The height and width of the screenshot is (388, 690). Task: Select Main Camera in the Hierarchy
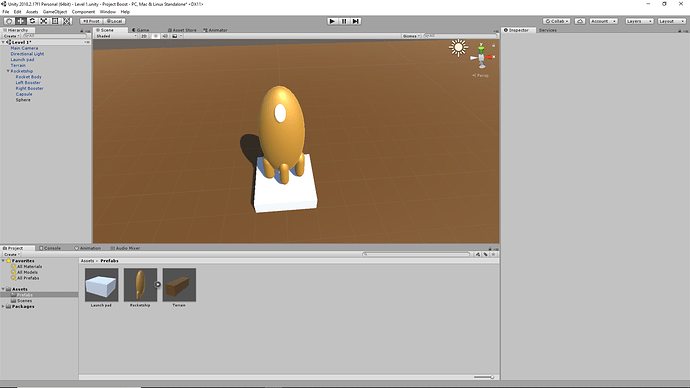pos(24,48)
